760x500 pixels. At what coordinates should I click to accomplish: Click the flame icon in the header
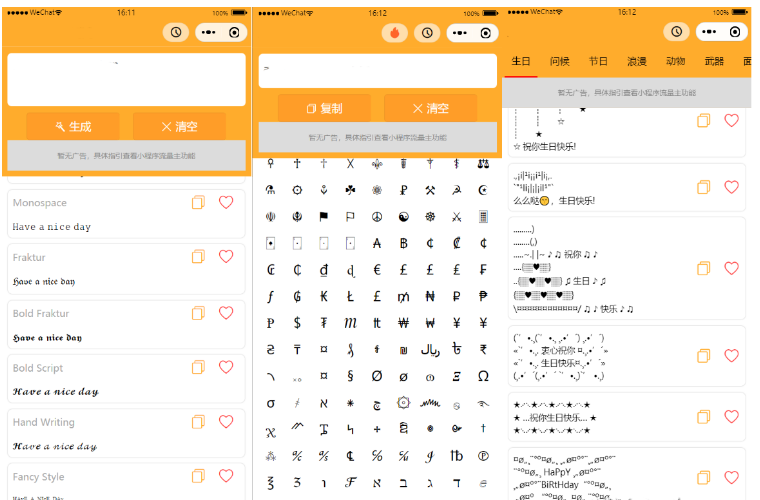[395, 32]
